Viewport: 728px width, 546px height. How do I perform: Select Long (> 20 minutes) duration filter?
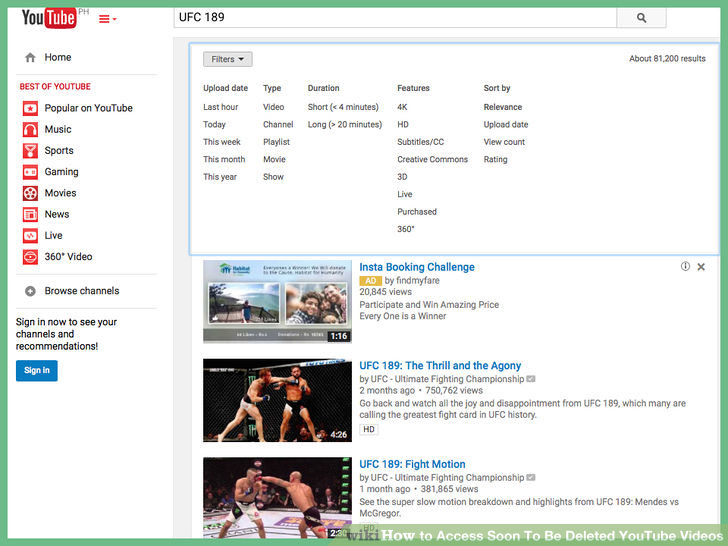pyautogui.click(x=344, y=124)
